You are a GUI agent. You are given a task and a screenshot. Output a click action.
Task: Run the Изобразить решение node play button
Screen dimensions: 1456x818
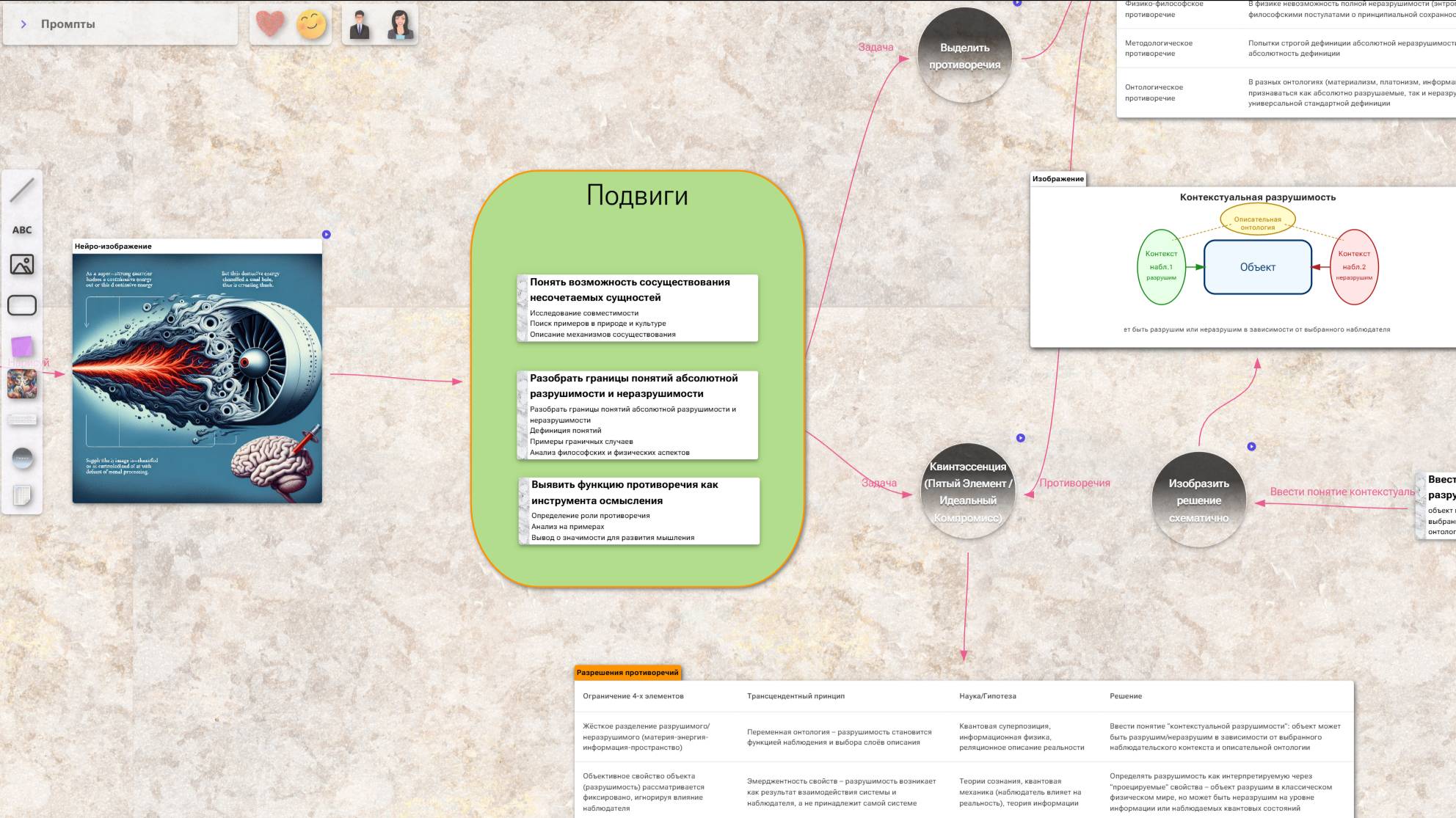point(1251,446)
